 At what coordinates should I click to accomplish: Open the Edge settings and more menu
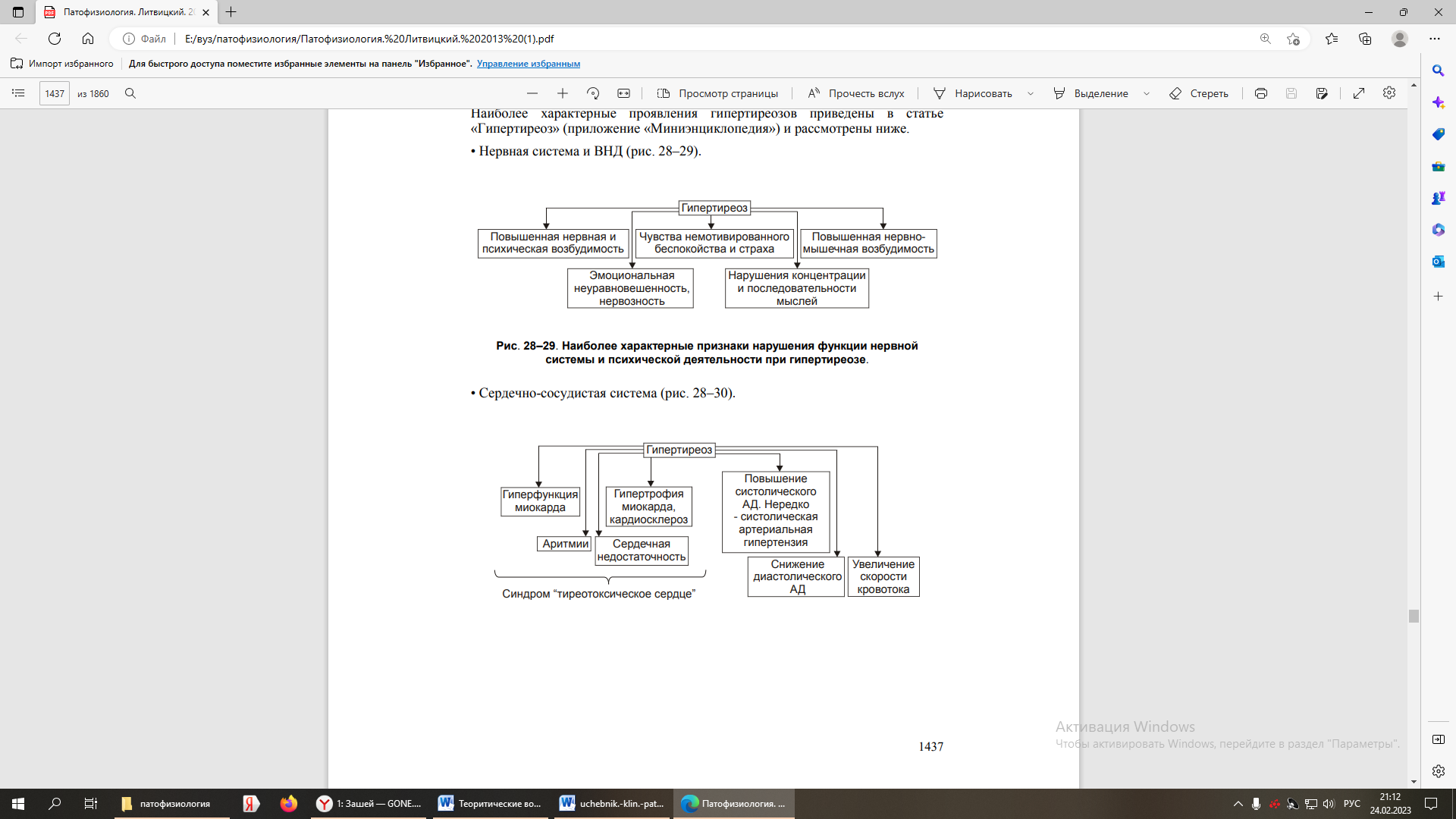point(1435,39)
